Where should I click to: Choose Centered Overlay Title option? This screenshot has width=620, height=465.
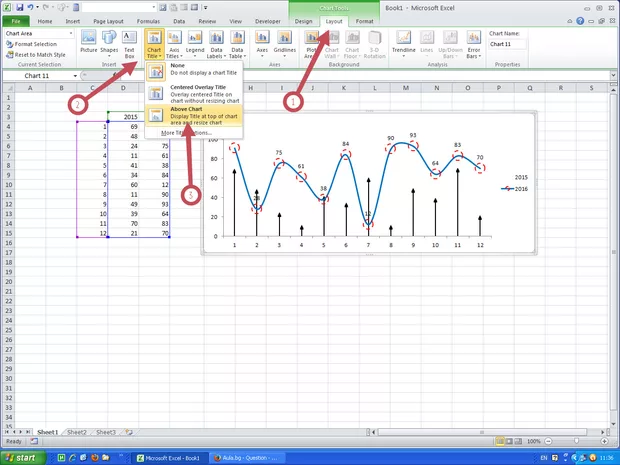pyautogui.click(x=194, y=94)
